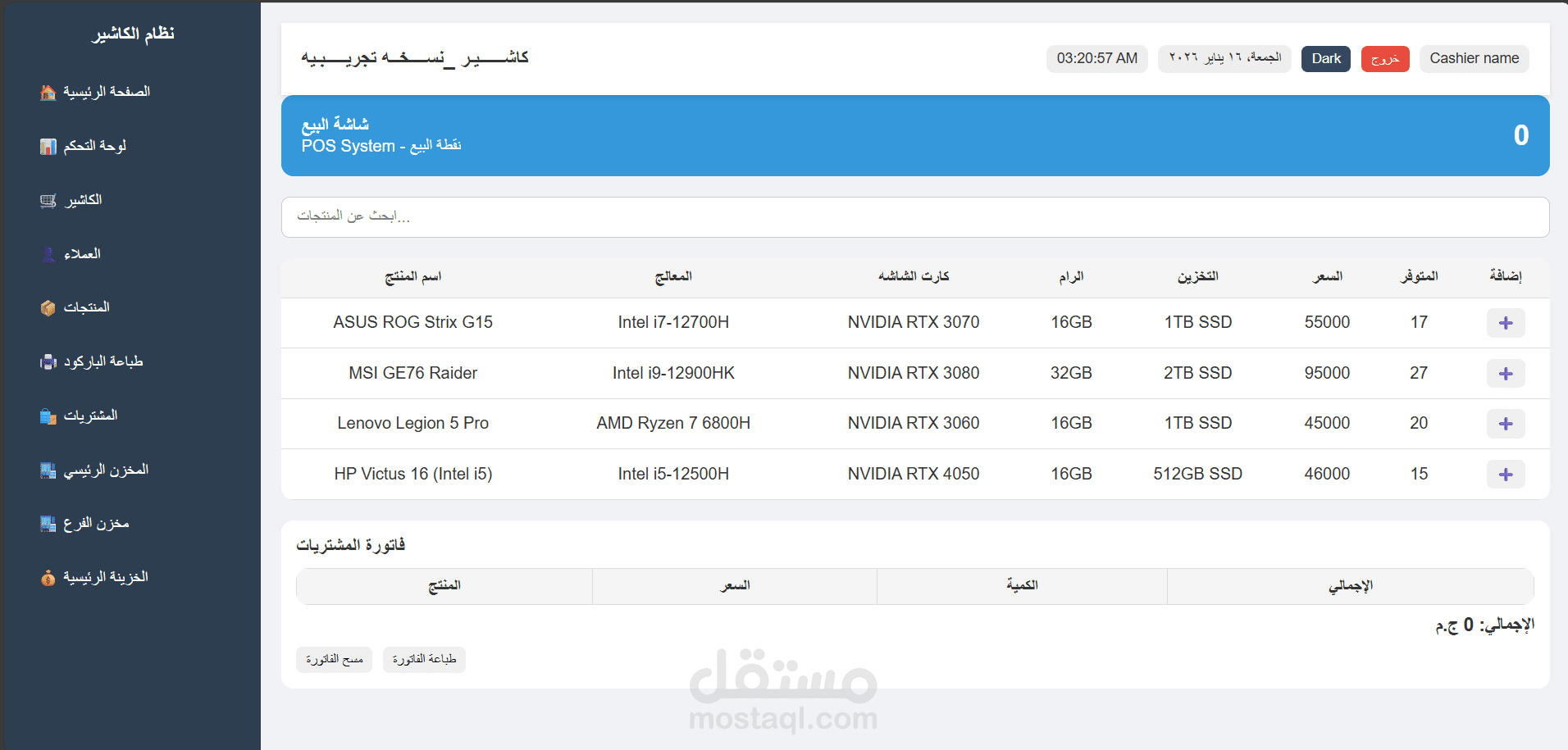This screenshot has height=750, width=1568.
Task: Add MSI GE76 Raider to invoice
Action: 1506,373
